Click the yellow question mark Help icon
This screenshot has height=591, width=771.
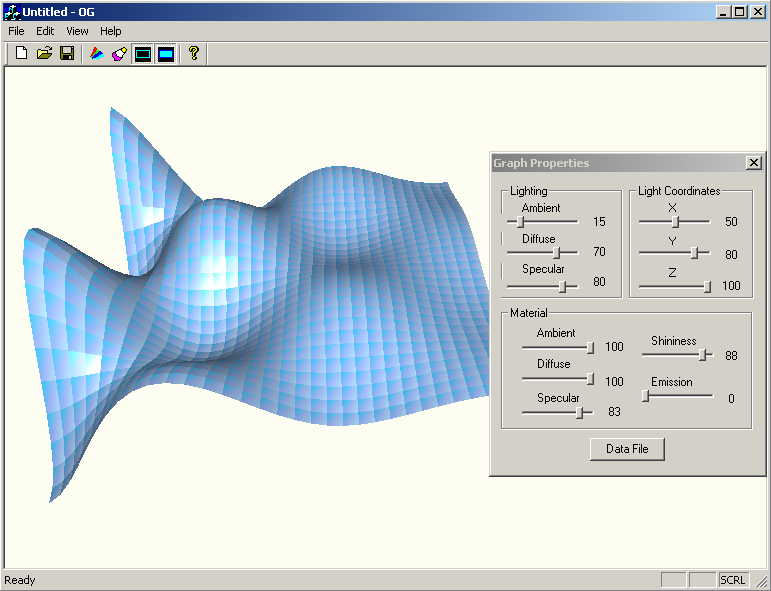tap(194, 53)
